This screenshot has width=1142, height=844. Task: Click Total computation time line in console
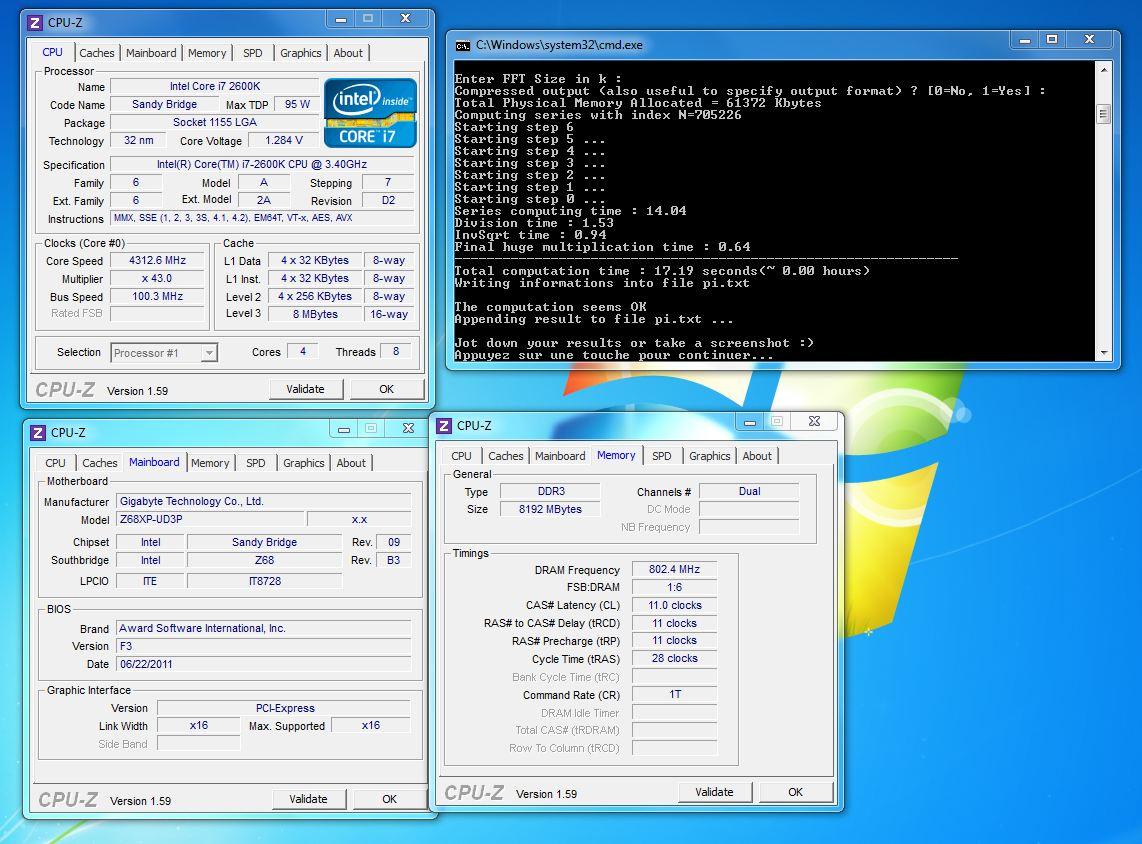pyautogui.click(x=662, y=271)
